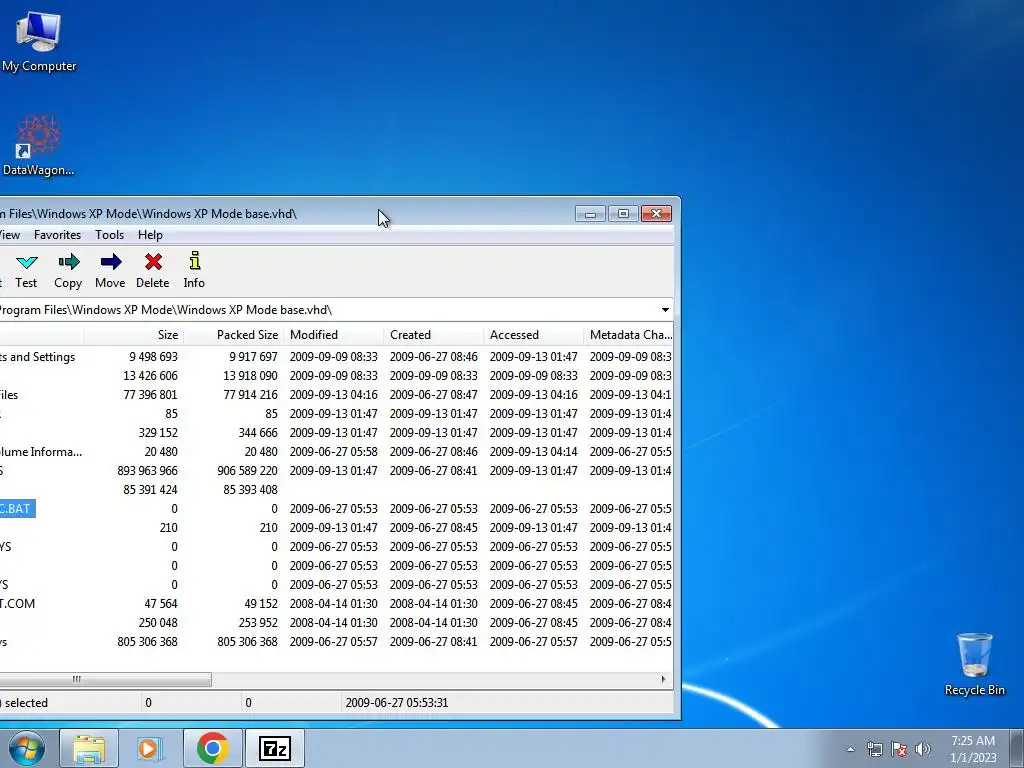Click the horizontal scrollbar right arrow
The image size is (1024, 768).
click(x=664, y=679)
